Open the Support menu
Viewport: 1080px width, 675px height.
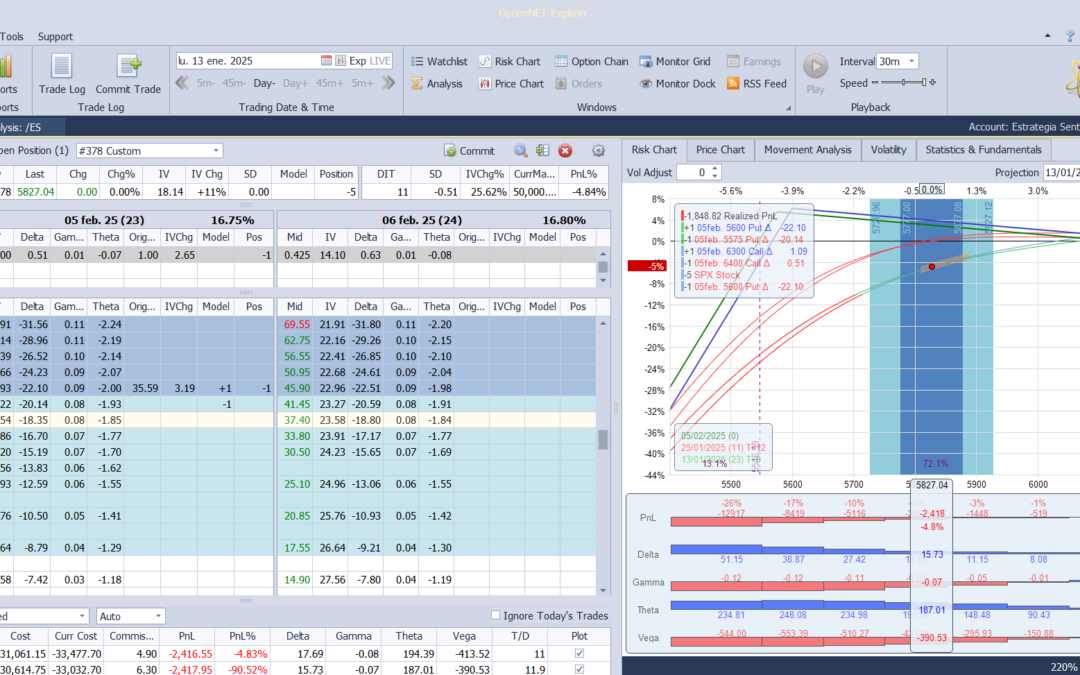pyautogui.click(x=55, y=37)
